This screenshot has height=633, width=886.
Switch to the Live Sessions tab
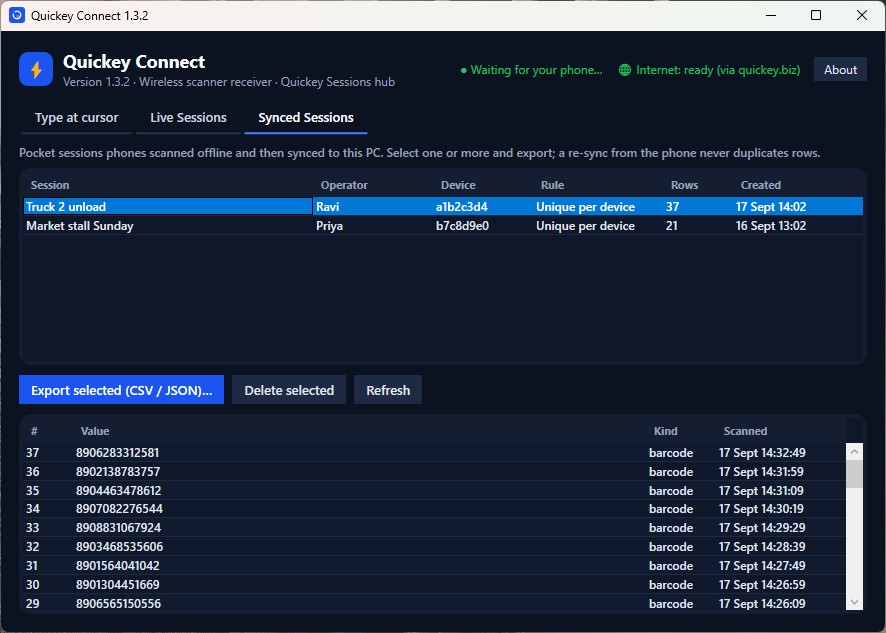[x=188, y=118]
